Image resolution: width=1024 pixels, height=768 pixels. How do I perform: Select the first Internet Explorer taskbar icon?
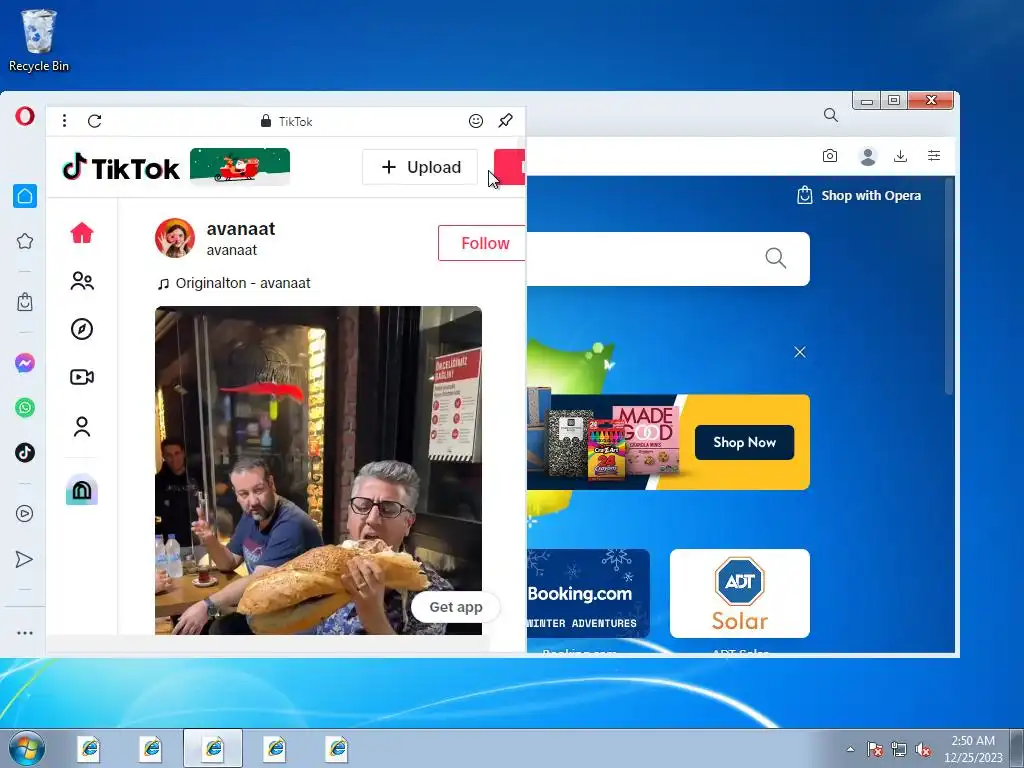[x=89, y=748]
